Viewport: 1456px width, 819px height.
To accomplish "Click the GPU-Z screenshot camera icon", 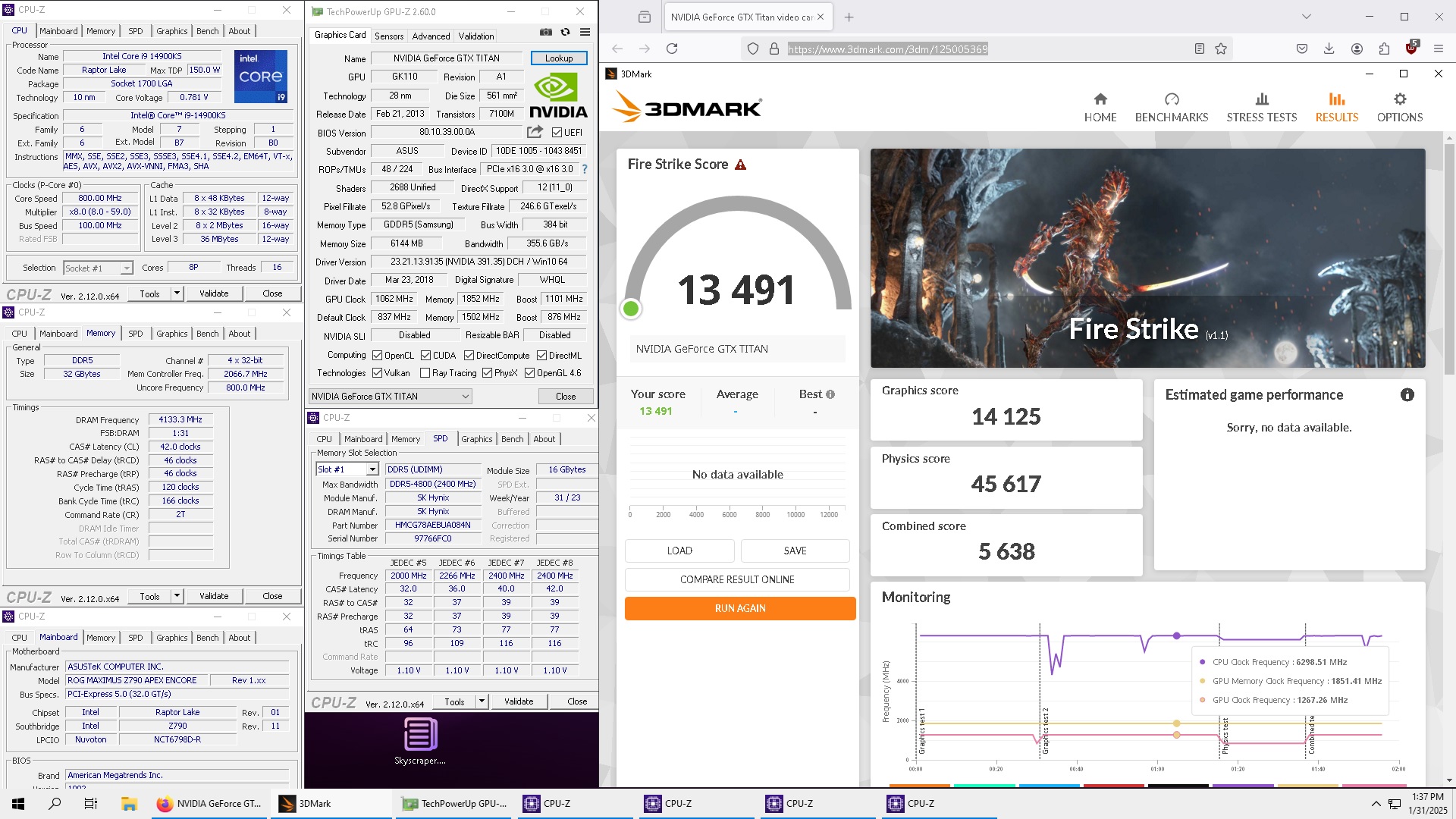I will click(x=546, y=32).
